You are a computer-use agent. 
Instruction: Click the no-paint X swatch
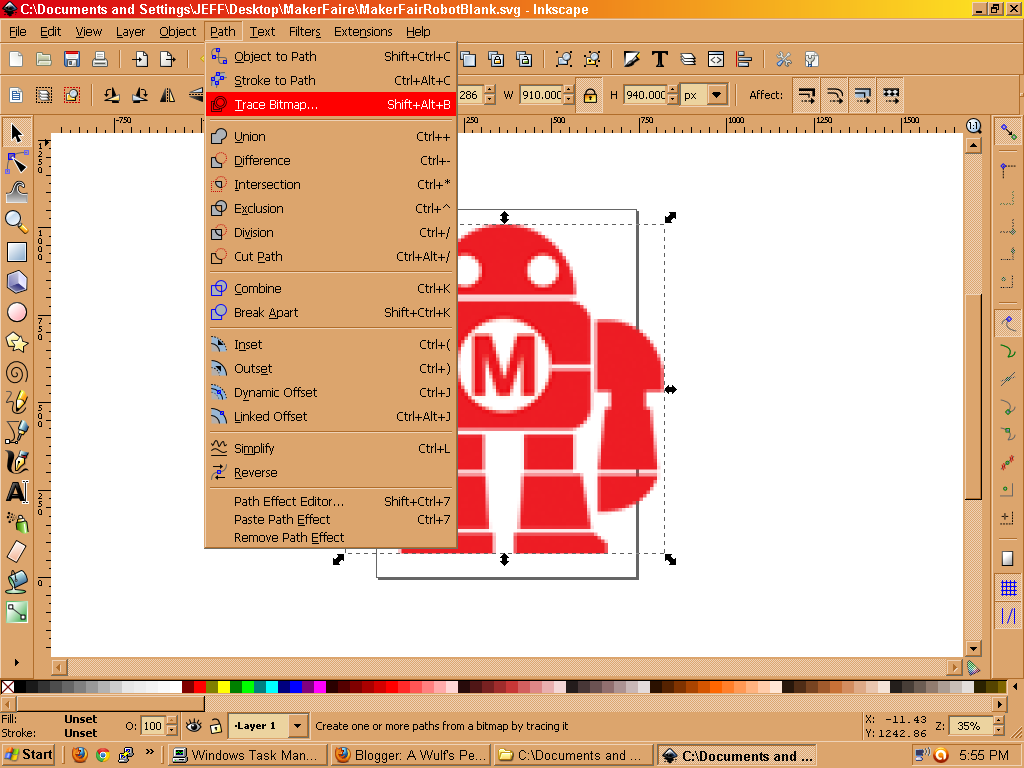7,686
